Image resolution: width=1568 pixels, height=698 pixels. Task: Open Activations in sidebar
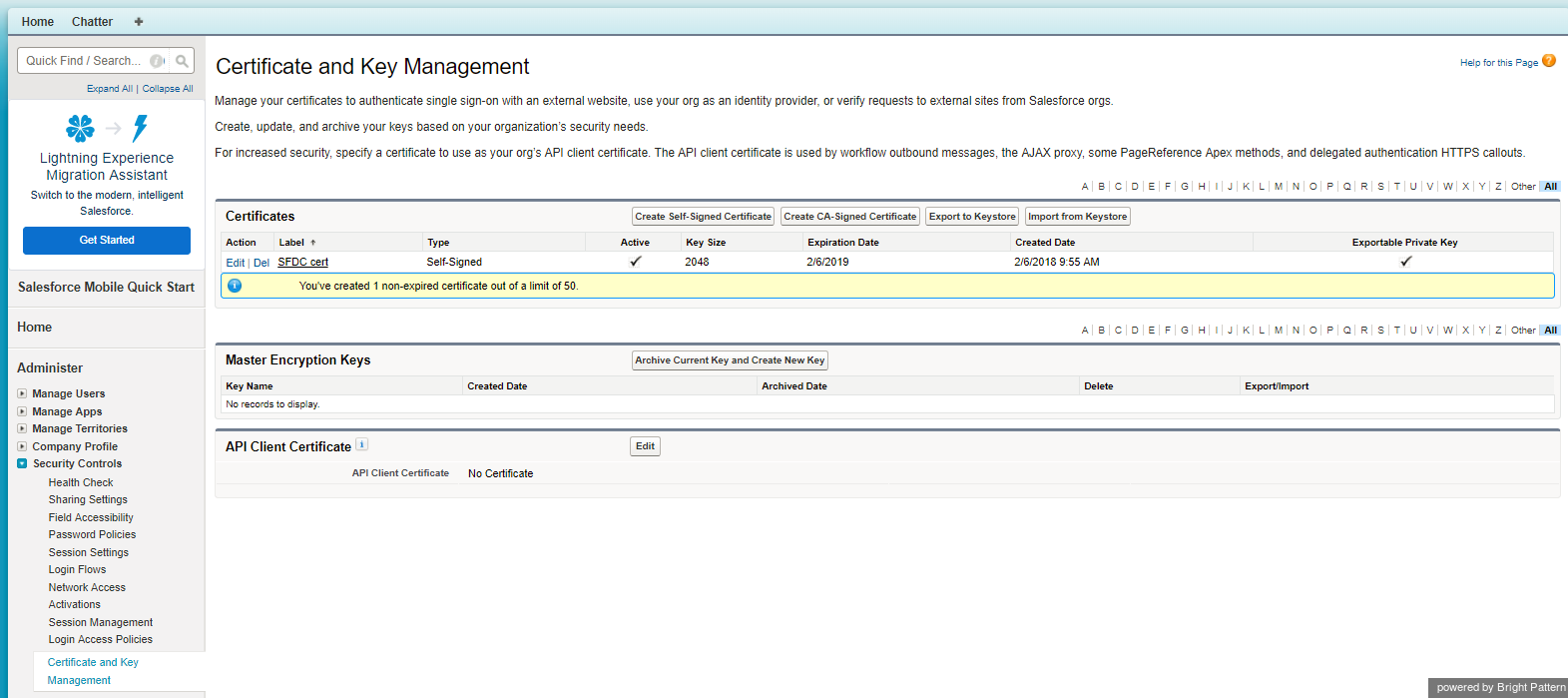coord(75,604)
